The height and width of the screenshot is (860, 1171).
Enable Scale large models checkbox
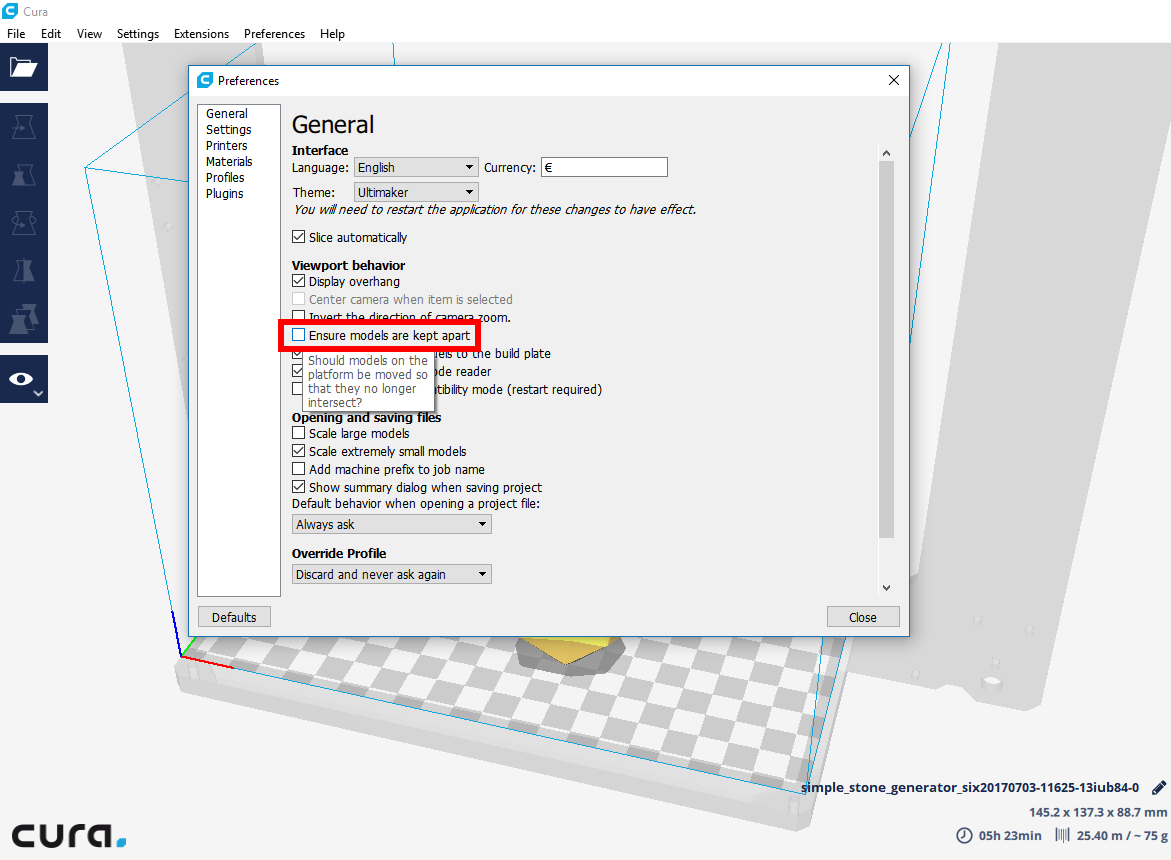(299, 433)
